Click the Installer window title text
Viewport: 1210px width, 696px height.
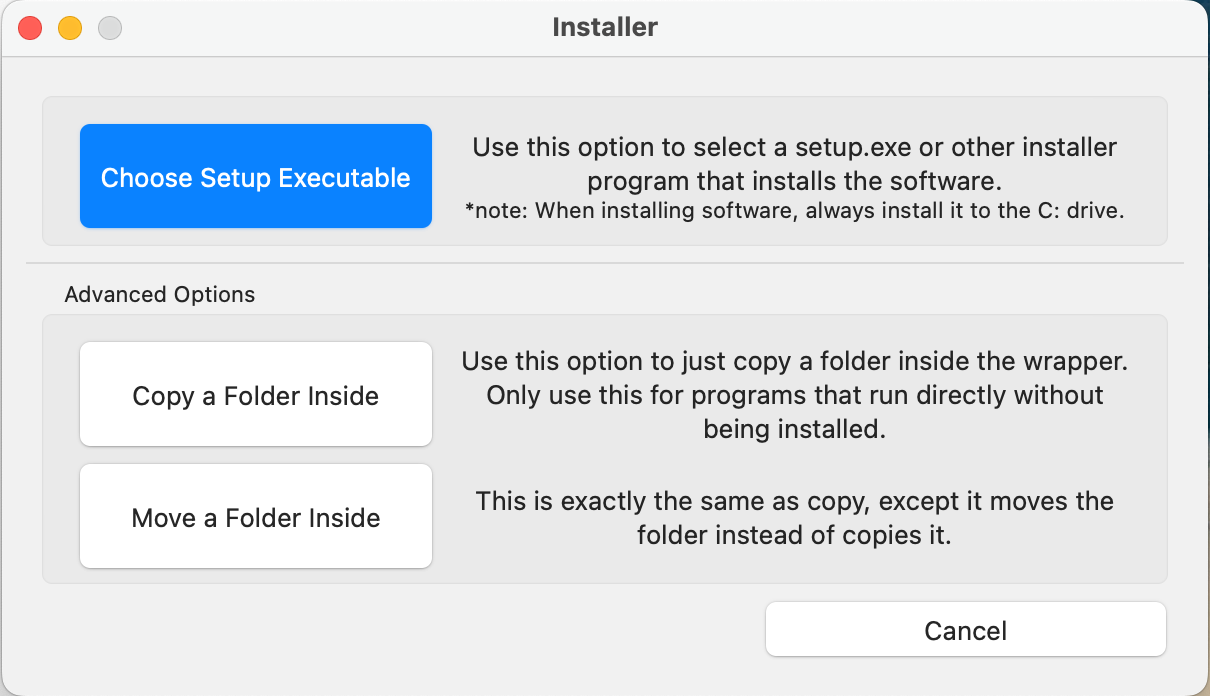coord(604,27)
